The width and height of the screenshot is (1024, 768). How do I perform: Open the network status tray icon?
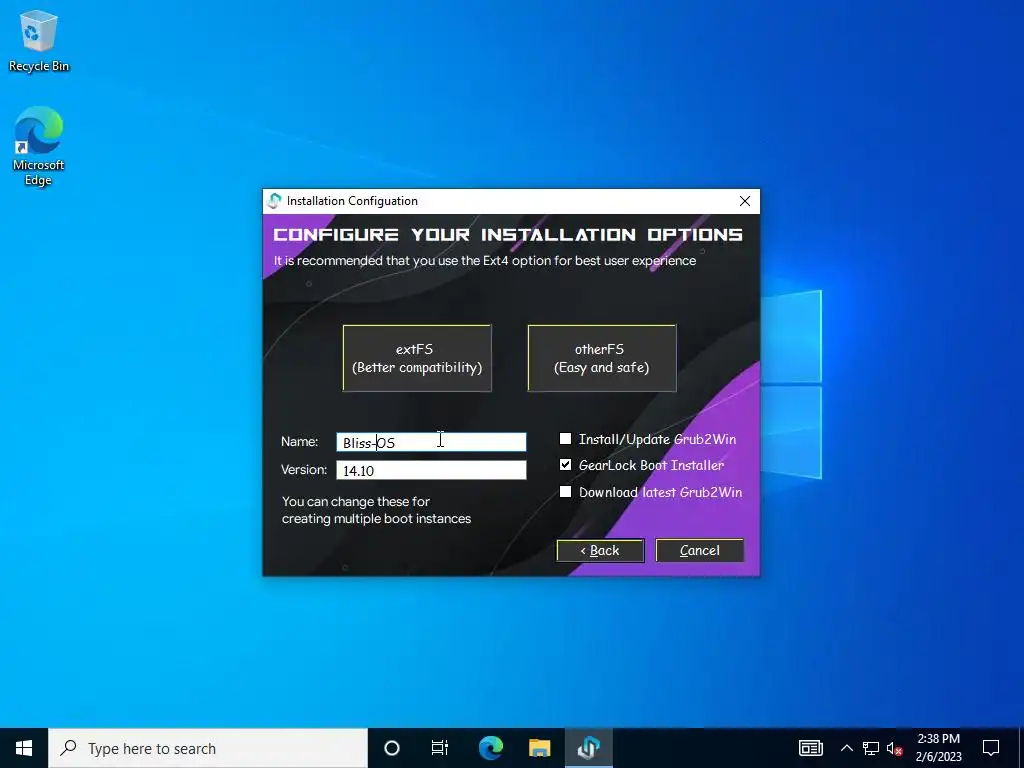(x=871, y=748)
